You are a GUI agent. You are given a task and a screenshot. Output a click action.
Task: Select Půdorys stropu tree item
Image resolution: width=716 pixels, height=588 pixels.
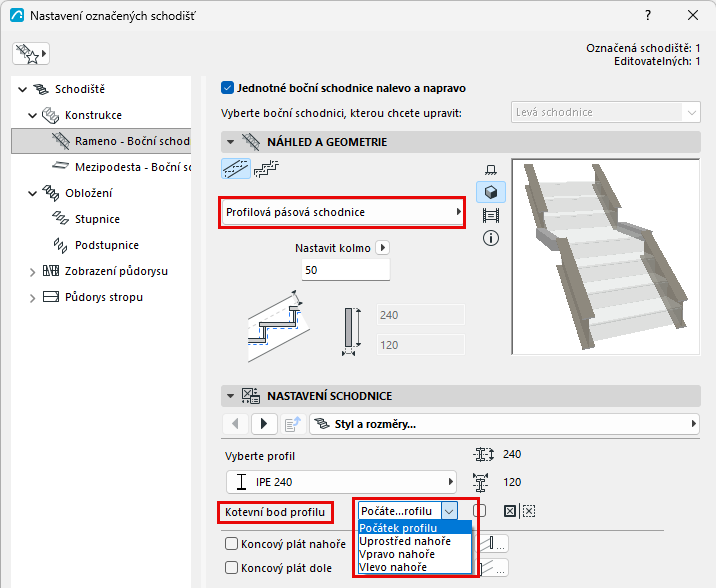(104, 297)
